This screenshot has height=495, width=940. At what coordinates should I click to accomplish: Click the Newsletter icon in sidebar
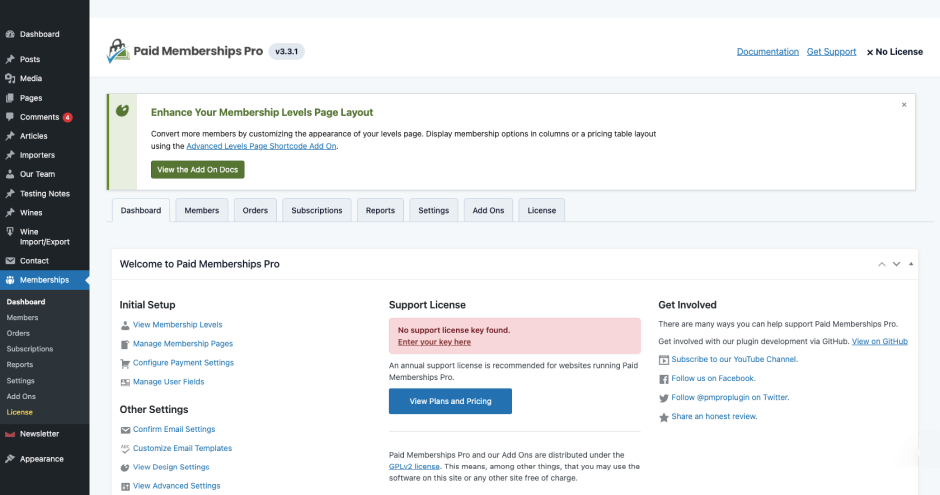tap(10, 434)
